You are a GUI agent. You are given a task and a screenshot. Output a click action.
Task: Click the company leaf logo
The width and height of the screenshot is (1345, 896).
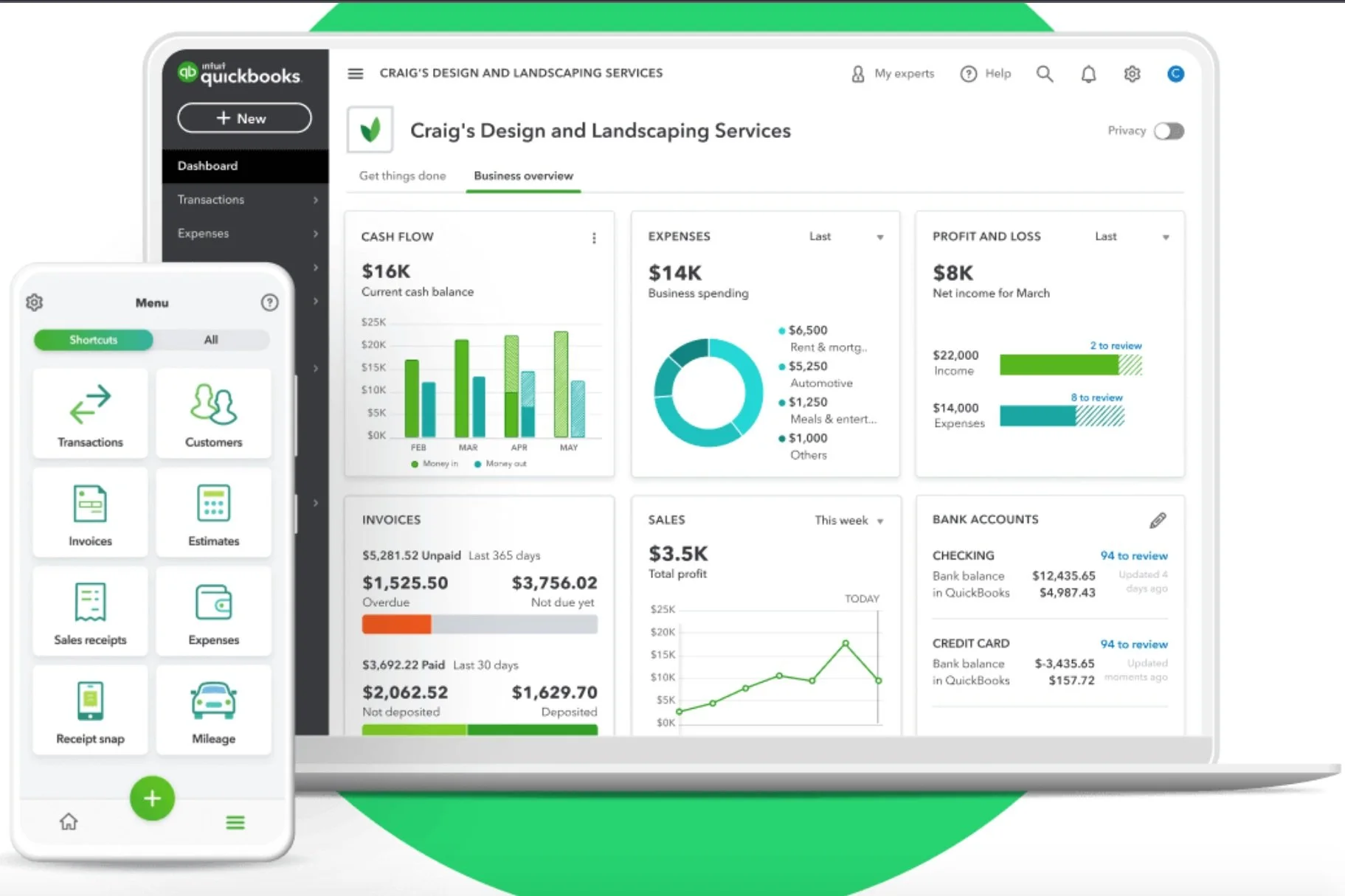pyautogui.click(x=370, y=130)
